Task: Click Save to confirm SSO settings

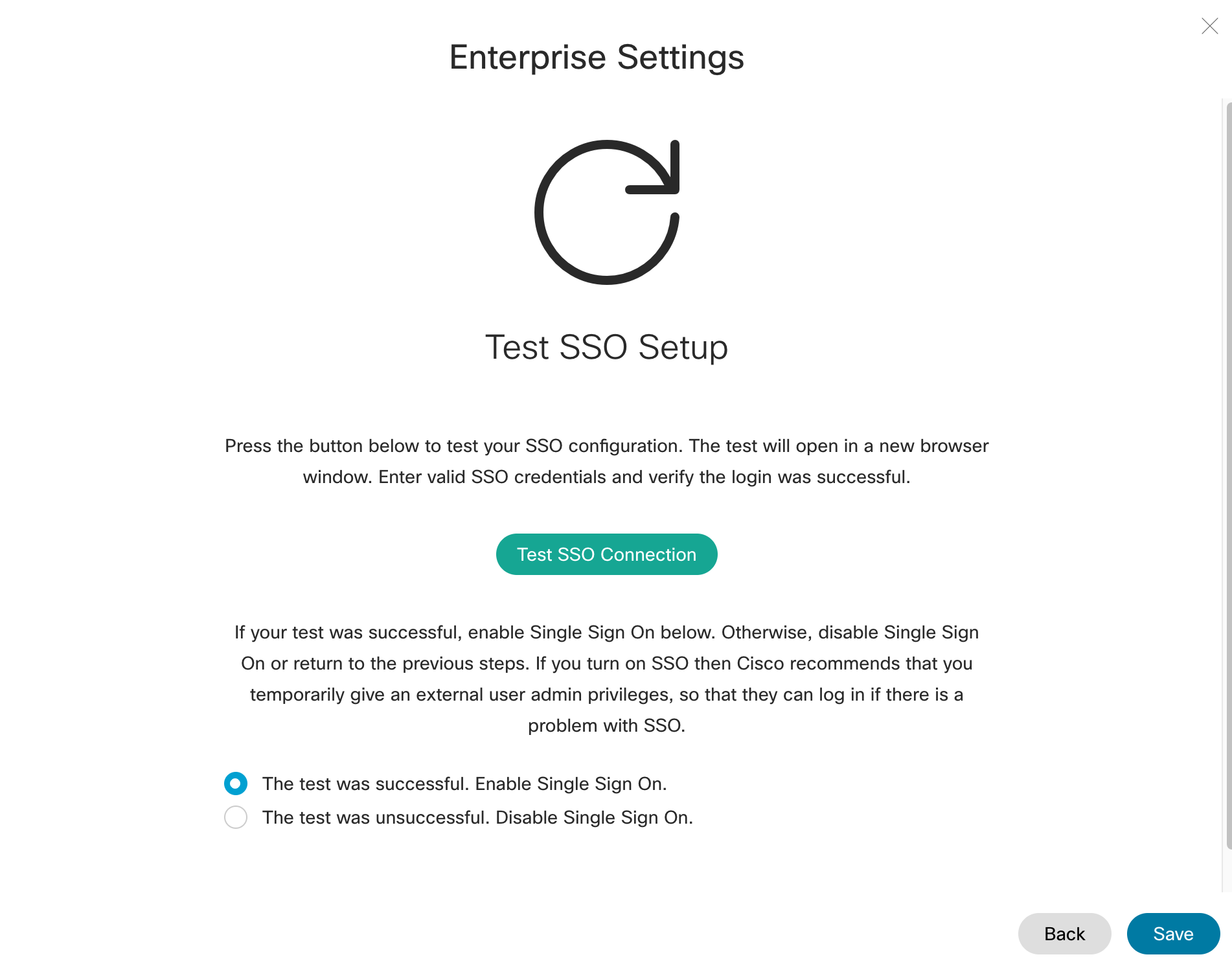Action: tap(1173, 934)
